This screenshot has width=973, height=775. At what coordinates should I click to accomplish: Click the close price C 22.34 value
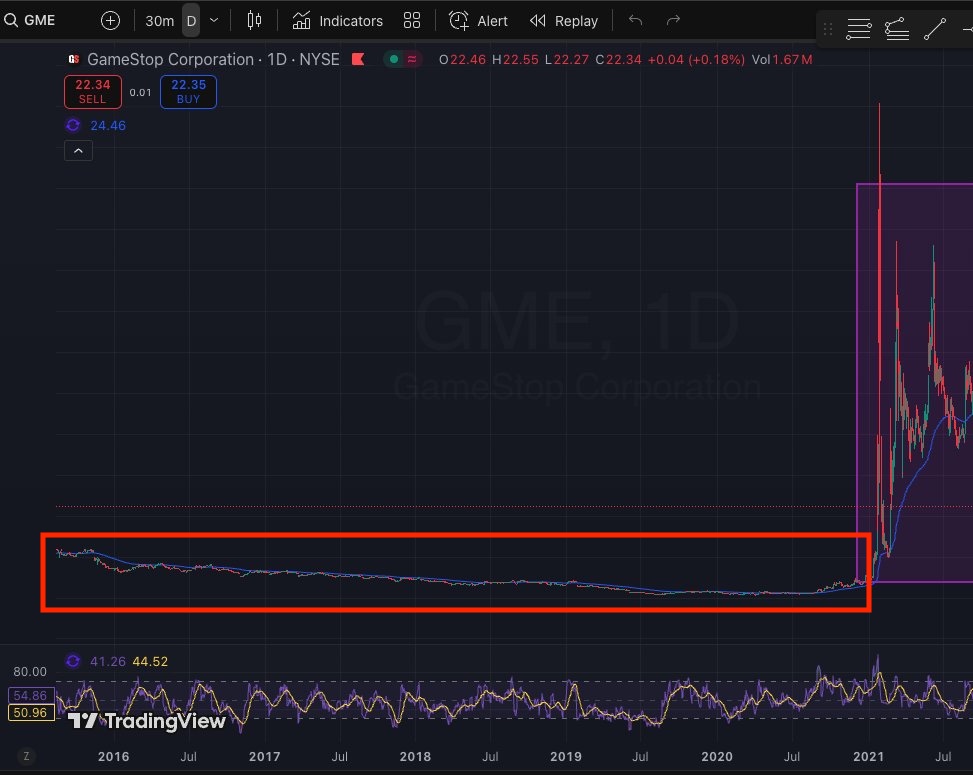(618, 60)
